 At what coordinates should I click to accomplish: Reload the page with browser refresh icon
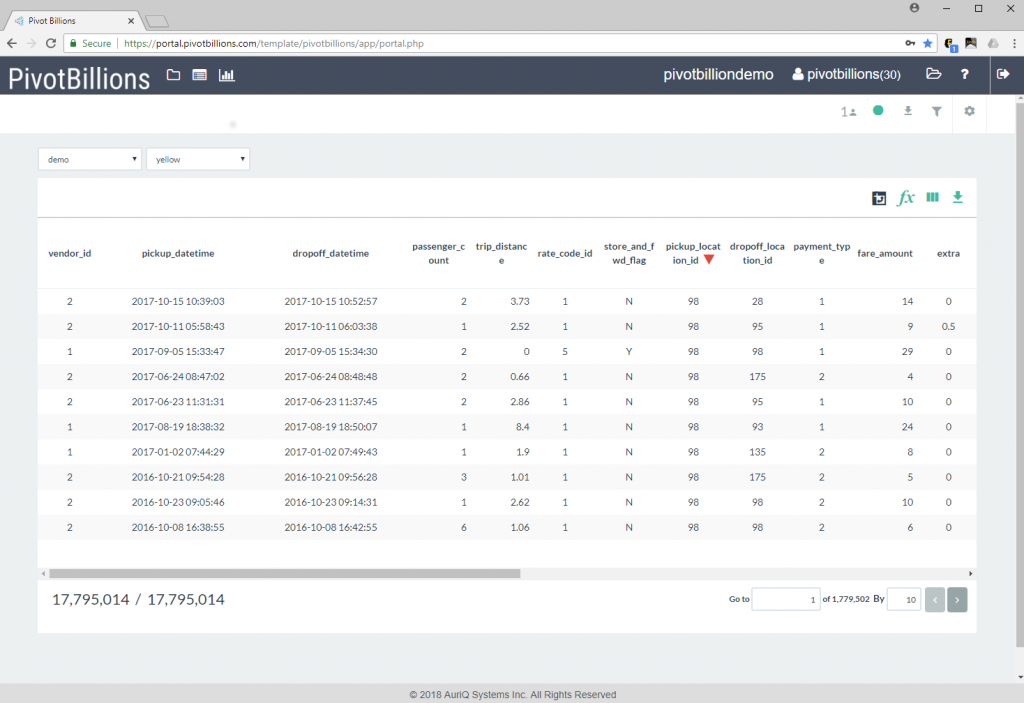click(51, 43)
